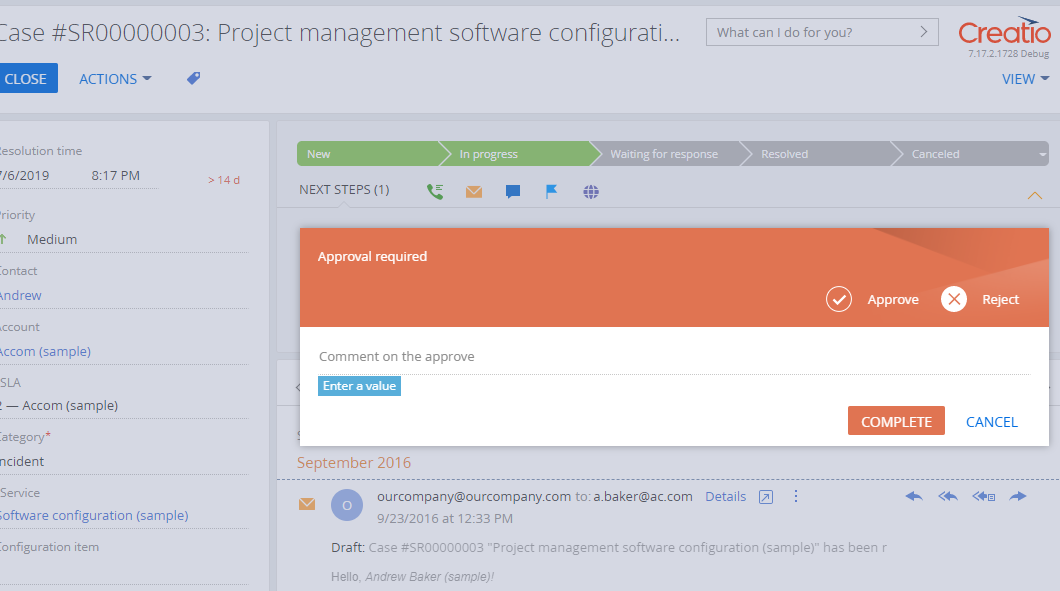Click the orange envelope beside the email entry
1060x591 pixels.
tap(307, 504)
